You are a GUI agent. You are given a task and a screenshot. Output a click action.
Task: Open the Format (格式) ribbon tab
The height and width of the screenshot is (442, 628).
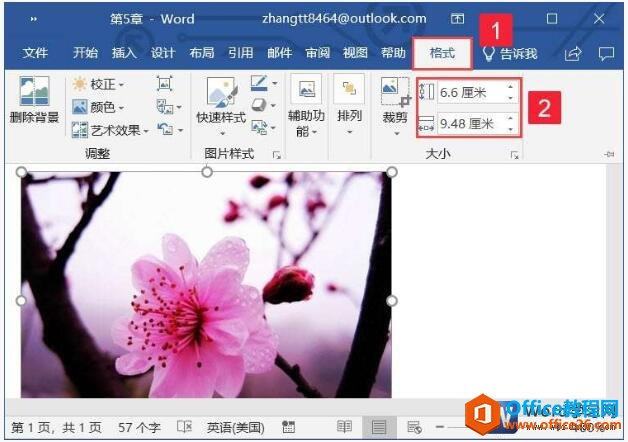(442, 53)
